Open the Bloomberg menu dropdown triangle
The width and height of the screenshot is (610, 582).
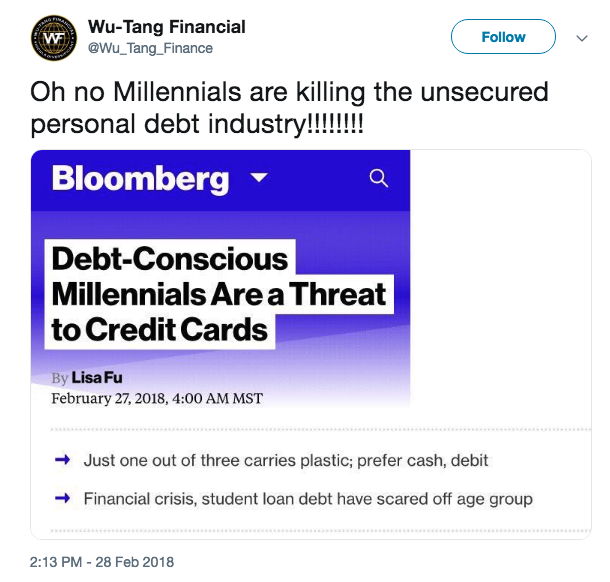pyautogui.click(x=259, y=178)
